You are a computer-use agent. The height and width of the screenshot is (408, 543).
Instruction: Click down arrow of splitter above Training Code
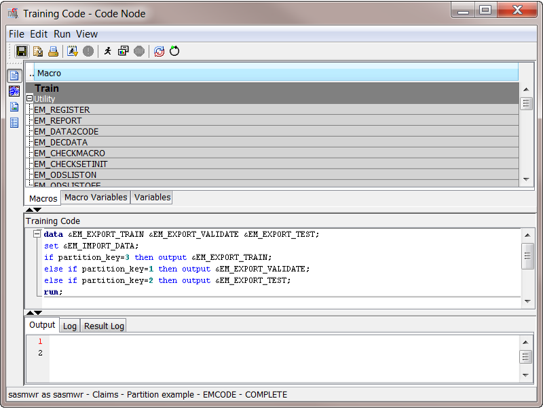click(x=37, y=210)
